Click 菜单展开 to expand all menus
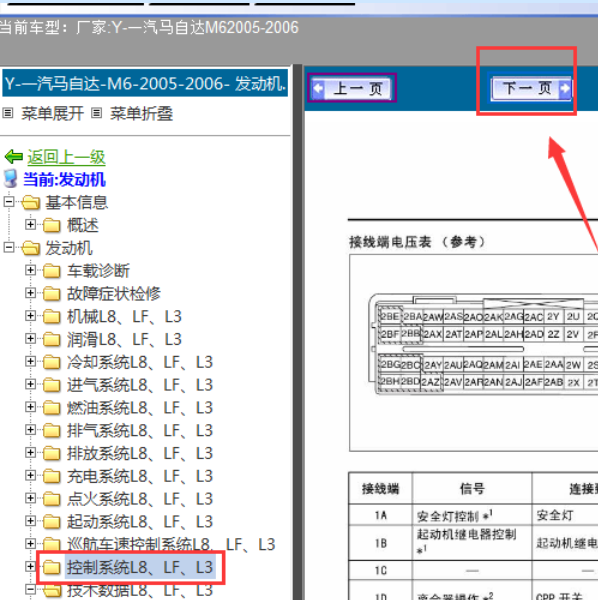 pos(52,114)
